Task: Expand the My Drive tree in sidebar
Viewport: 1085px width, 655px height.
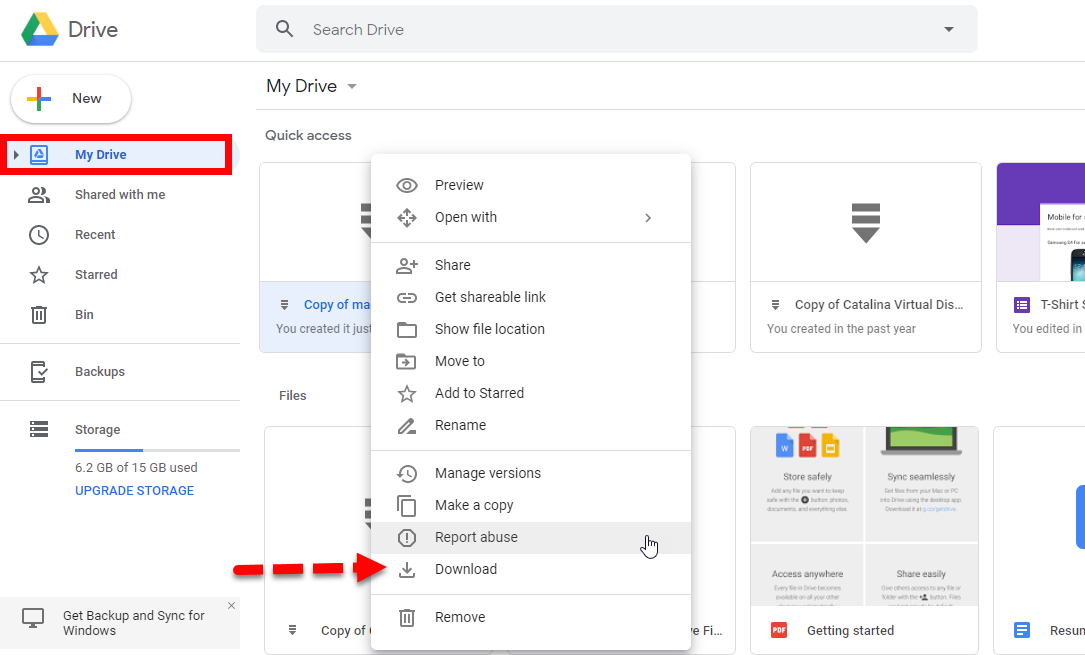Action: pyautogui.click(x=16, y=155)
